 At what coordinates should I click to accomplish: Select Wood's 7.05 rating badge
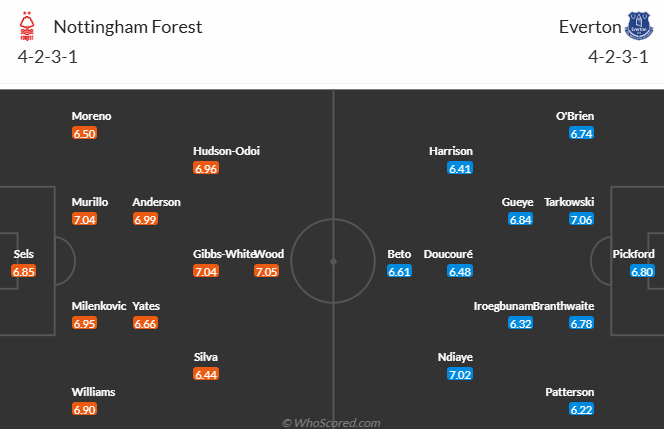click(266, 271)
